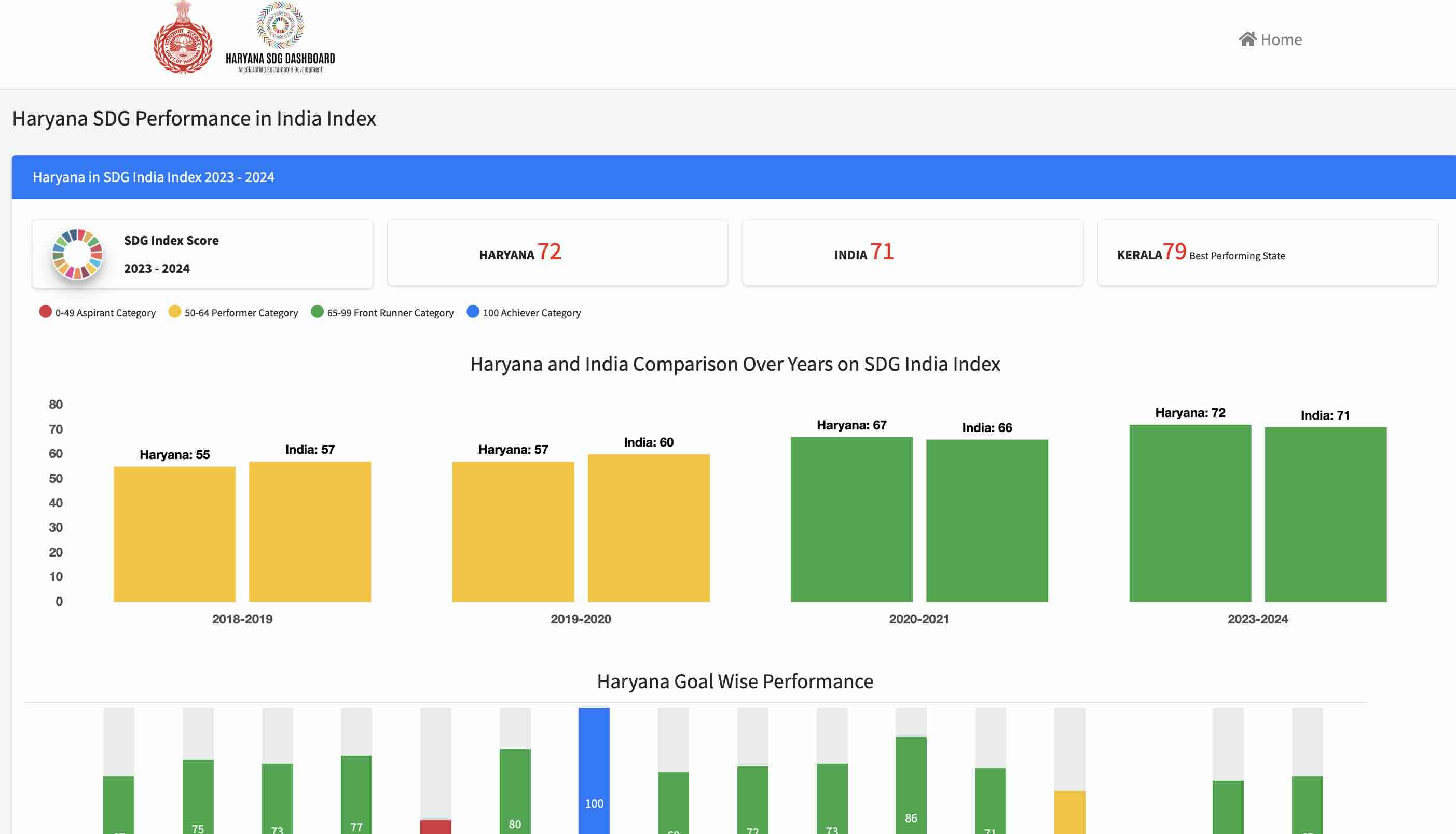The image size is (1456, 834).
Task: Click the yellow Performer Category legend dot
Action: 175,312
